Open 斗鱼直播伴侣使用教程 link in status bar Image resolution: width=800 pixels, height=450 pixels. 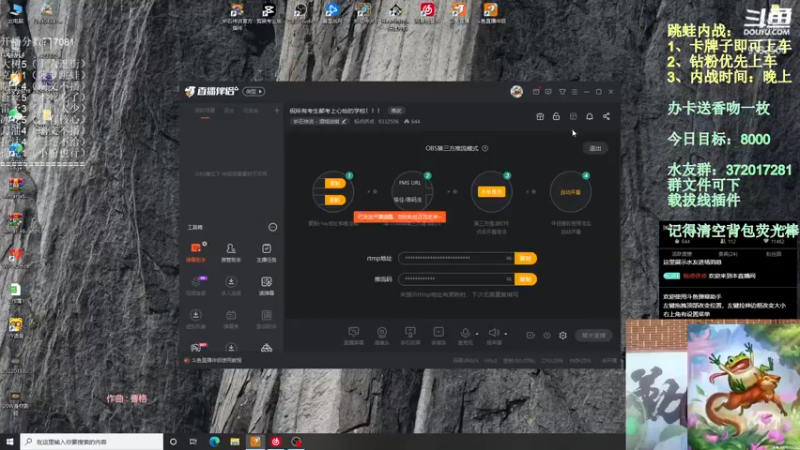point(217,360)
